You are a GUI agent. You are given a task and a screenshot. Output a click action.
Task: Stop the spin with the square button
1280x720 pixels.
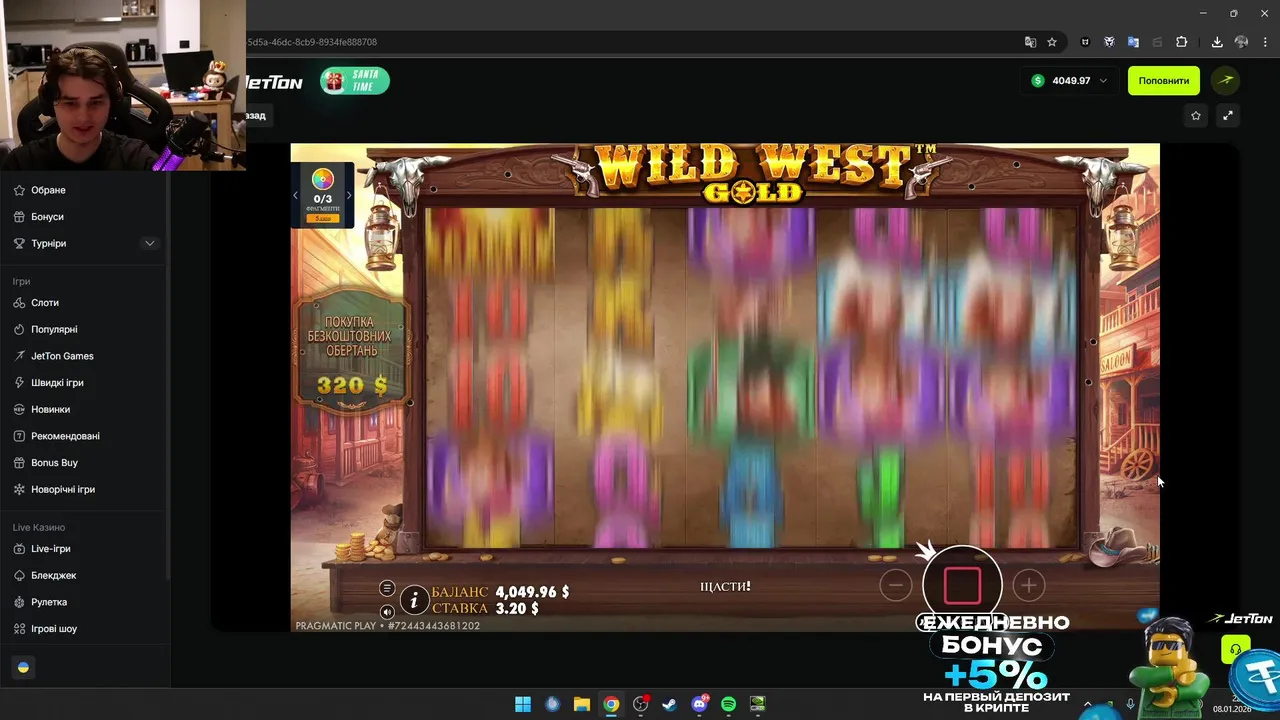pos(962,586)
